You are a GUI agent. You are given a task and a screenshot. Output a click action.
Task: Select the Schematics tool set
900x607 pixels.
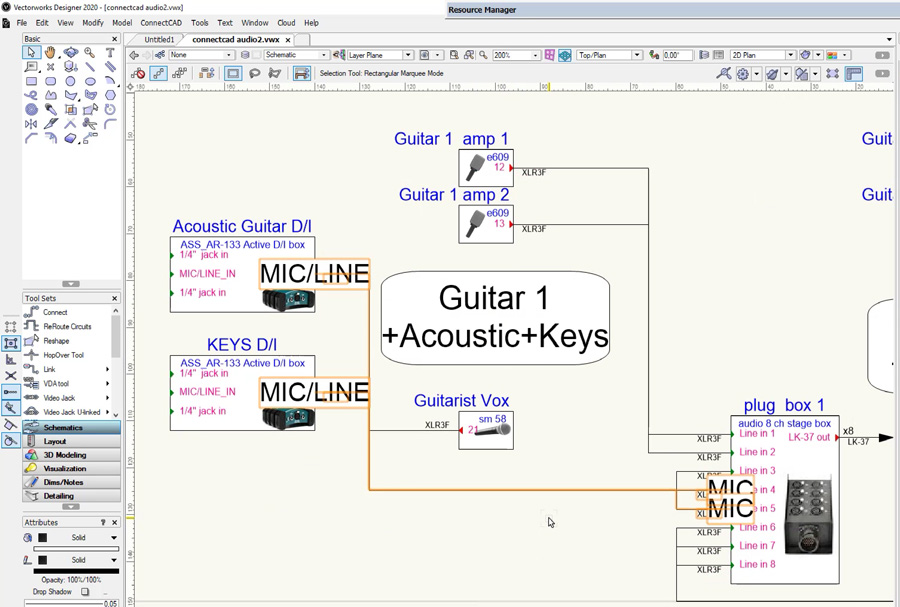click(x=71, y=427)
